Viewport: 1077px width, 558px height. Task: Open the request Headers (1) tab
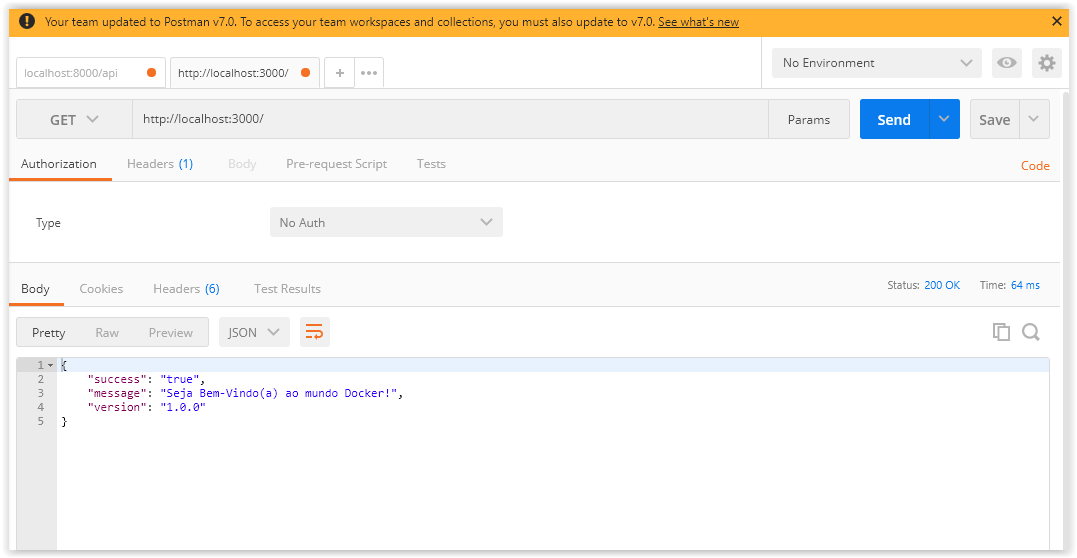tap(160, 164)
